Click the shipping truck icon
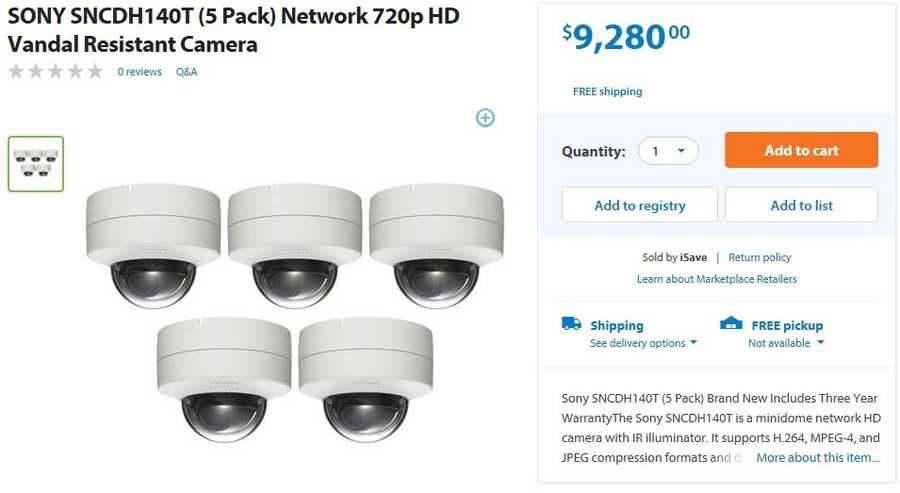 pyautogui.click(x=571, y=324)
